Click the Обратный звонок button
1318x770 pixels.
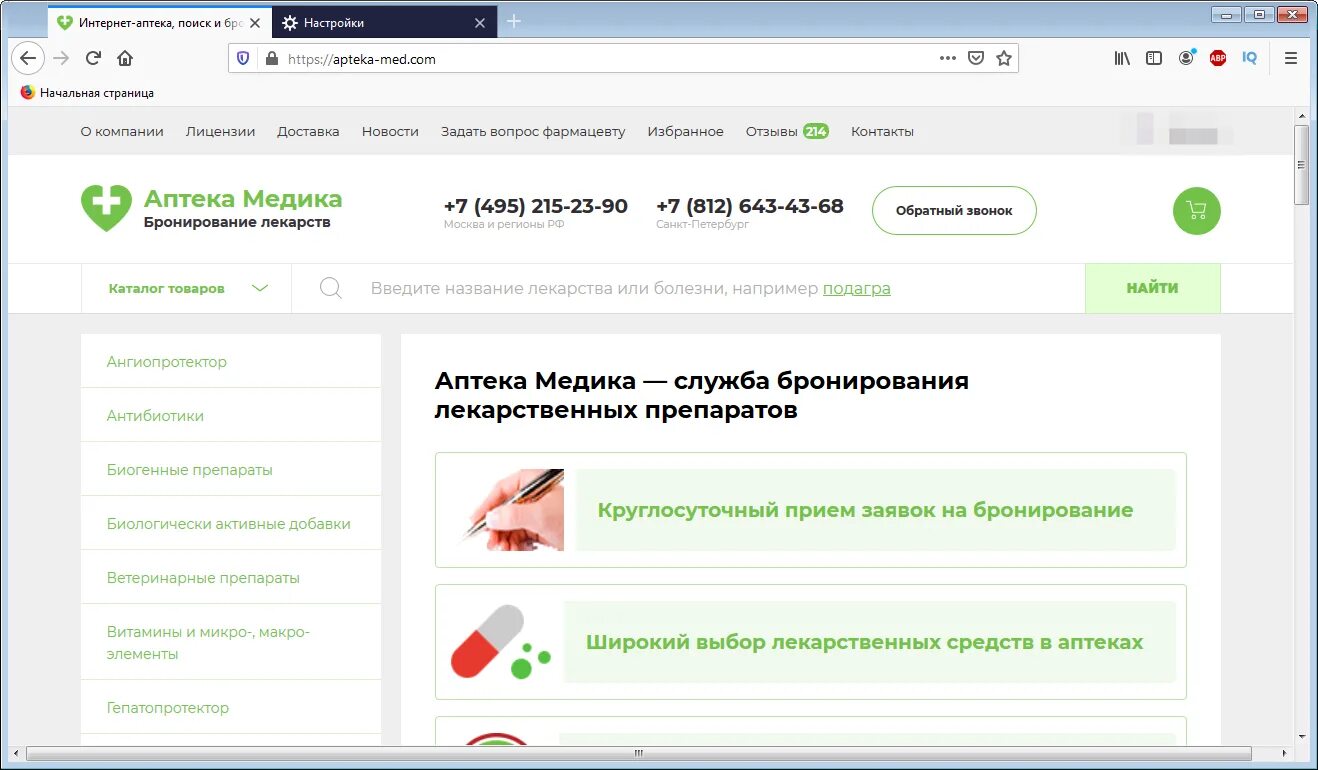(954, 211)
